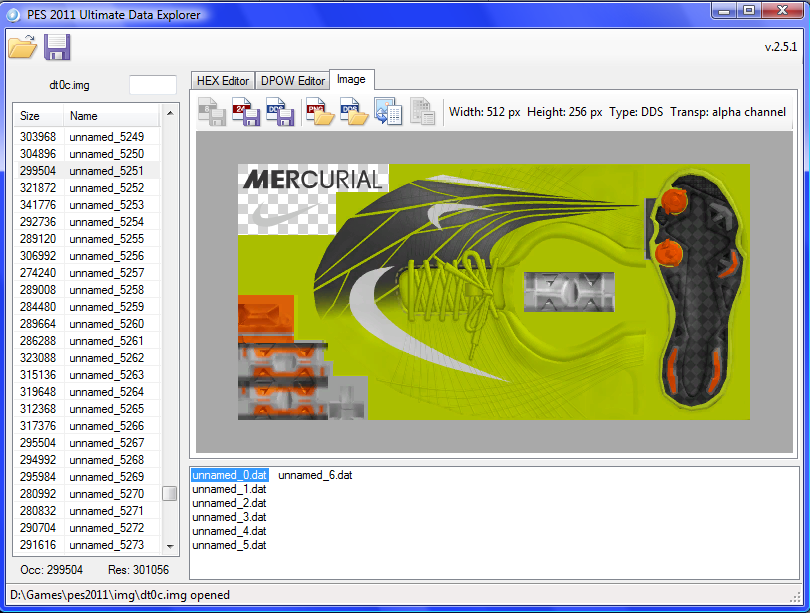This screenshot has height=613, width=810.
Task: Click the image convert and swap icon
Action: tap(388, 111)
